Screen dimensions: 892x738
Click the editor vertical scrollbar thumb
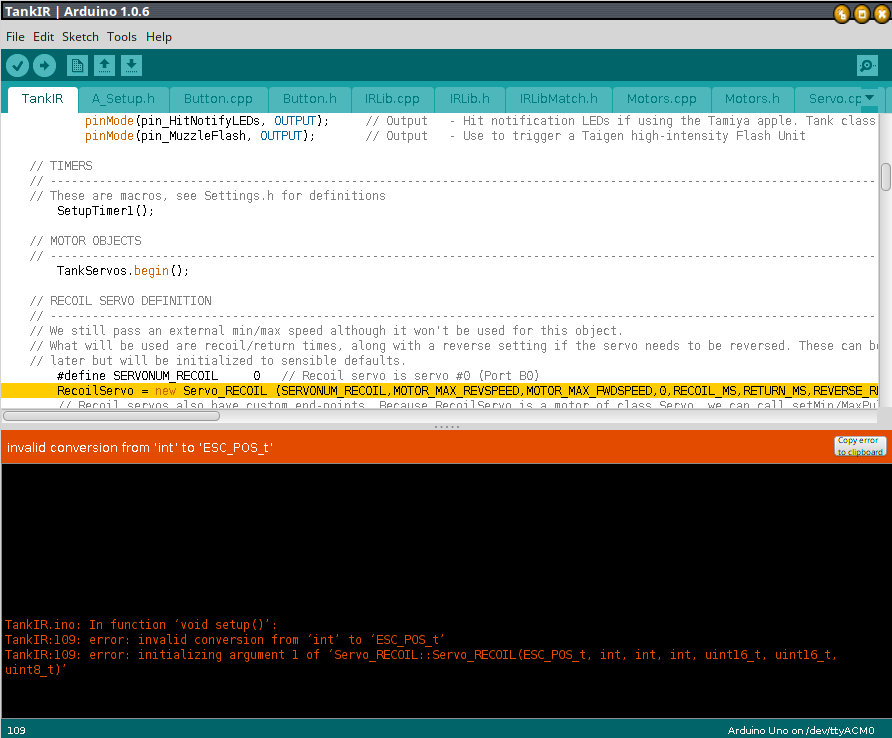point(886,177)
